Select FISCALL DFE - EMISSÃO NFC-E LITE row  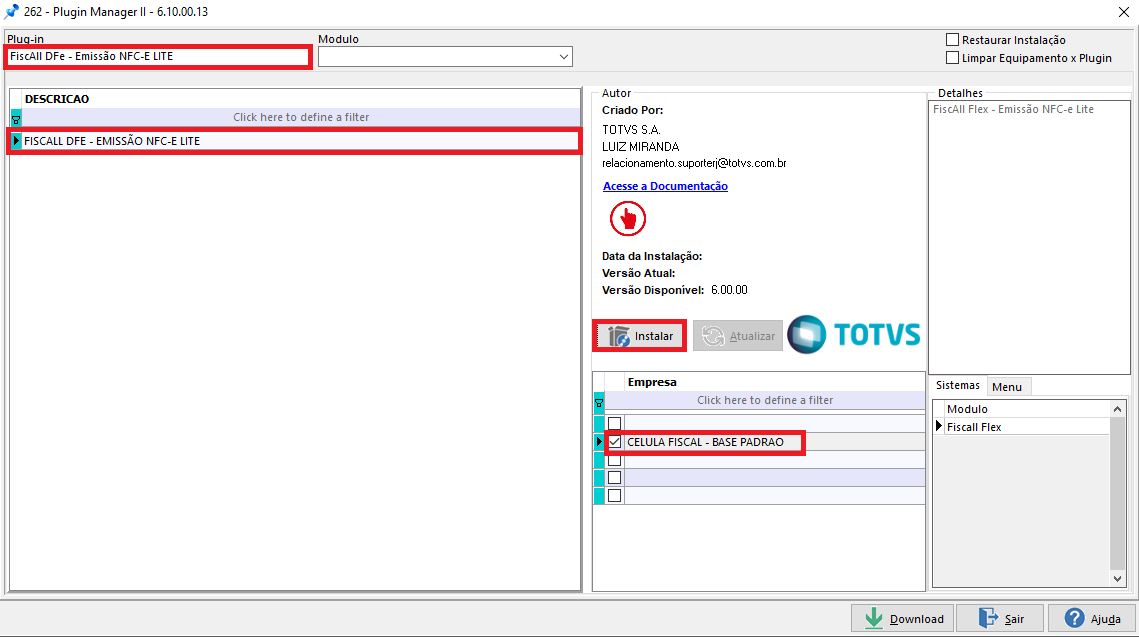[x=301, y=141]
